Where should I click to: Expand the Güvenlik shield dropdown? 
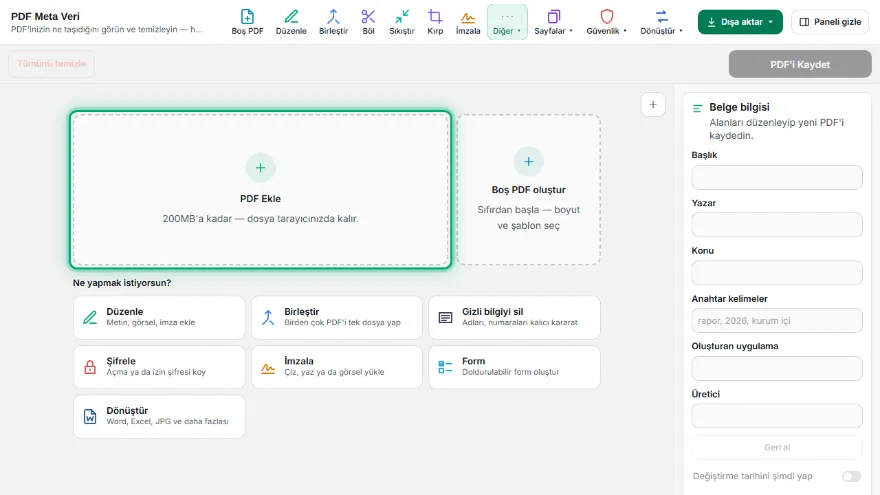(607, 22)
